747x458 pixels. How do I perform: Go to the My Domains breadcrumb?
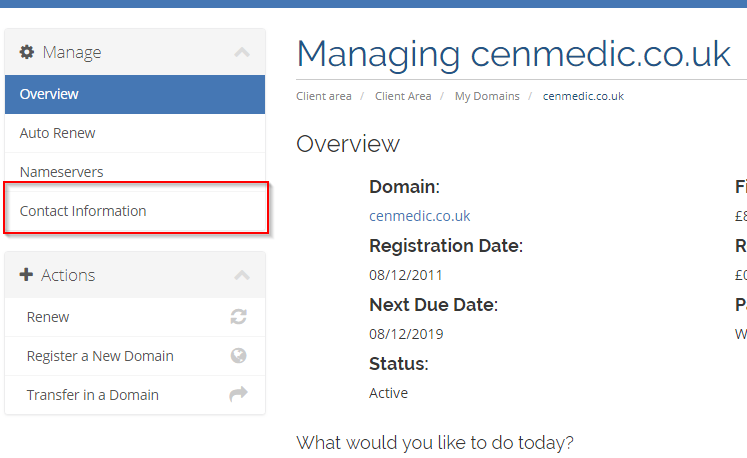(x=487, y=96)
